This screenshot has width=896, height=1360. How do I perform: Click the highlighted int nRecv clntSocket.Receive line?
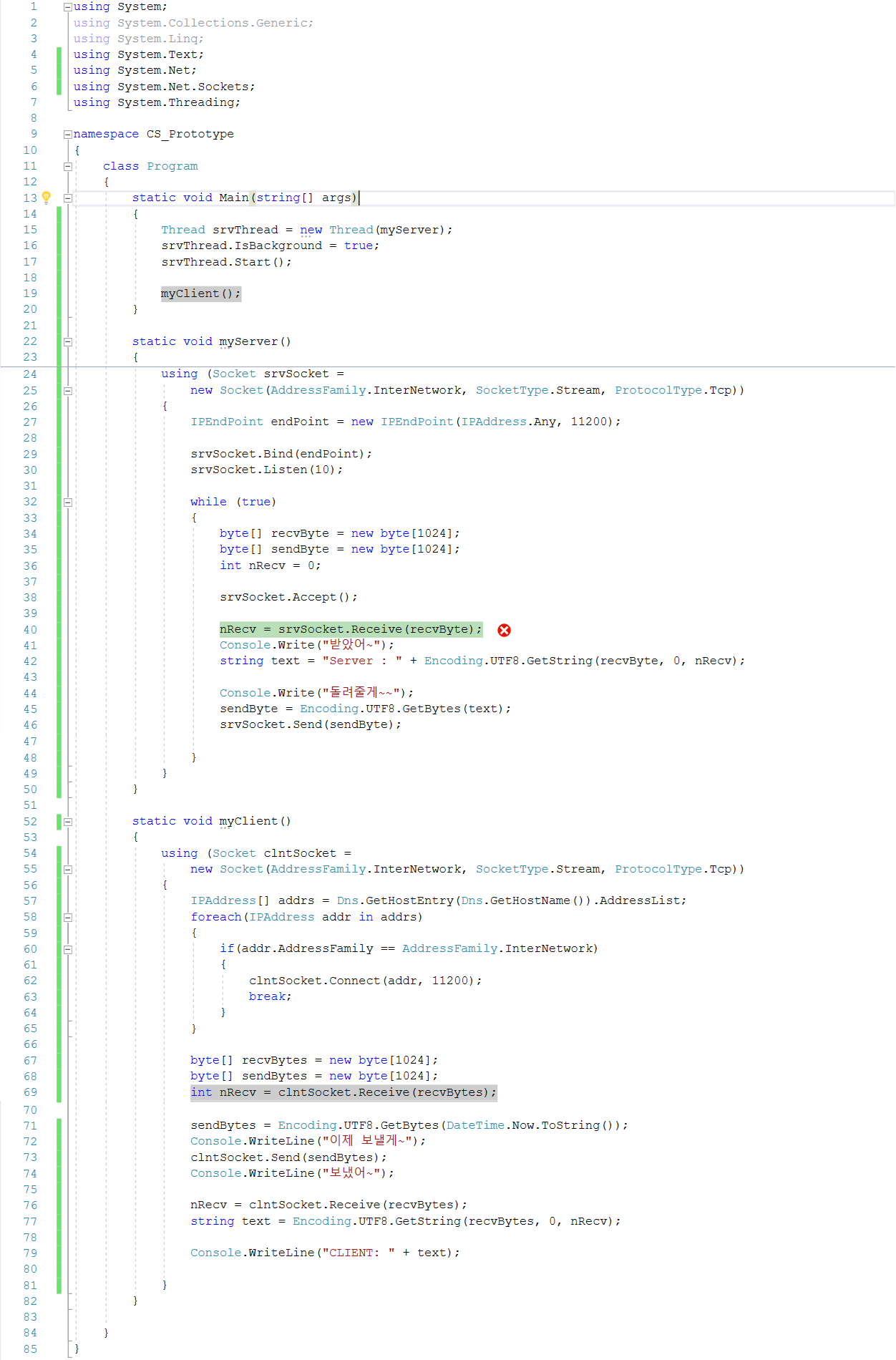click(343, 1092)
